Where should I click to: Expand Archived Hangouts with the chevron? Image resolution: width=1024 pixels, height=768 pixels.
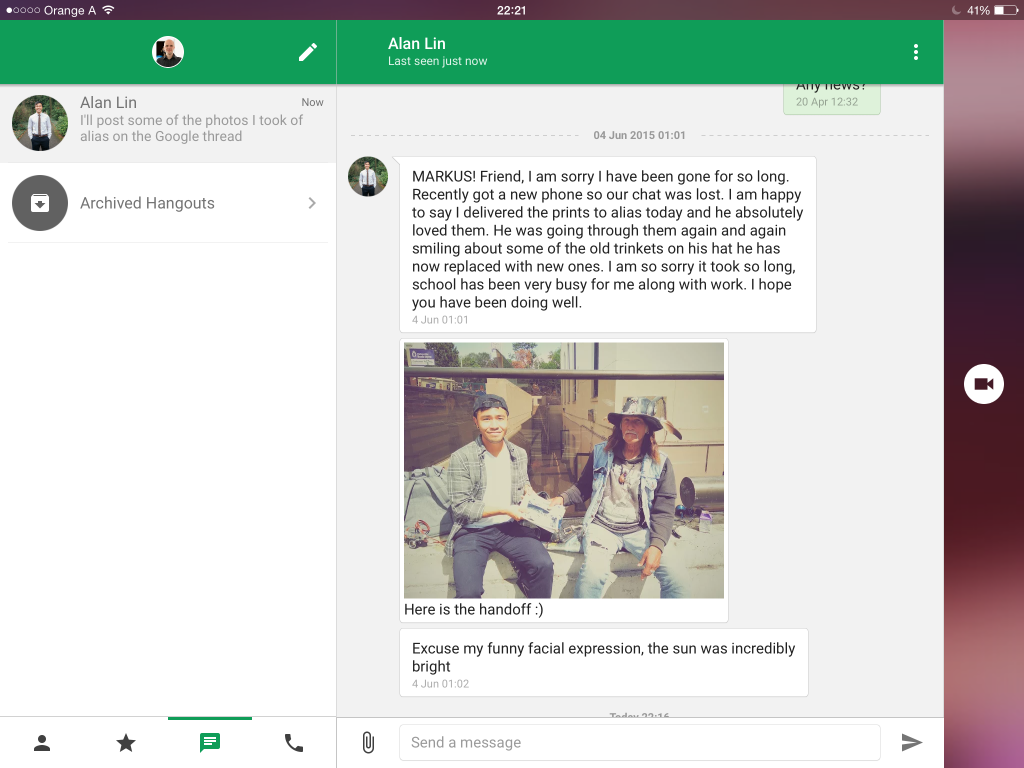click(312, 203)
